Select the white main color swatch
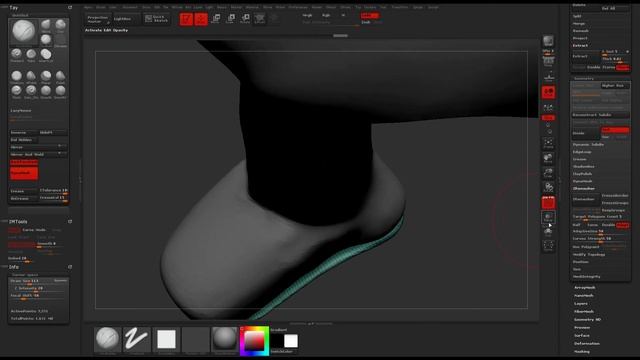This screenshot has height=360, width=640. tap(291, 341)
